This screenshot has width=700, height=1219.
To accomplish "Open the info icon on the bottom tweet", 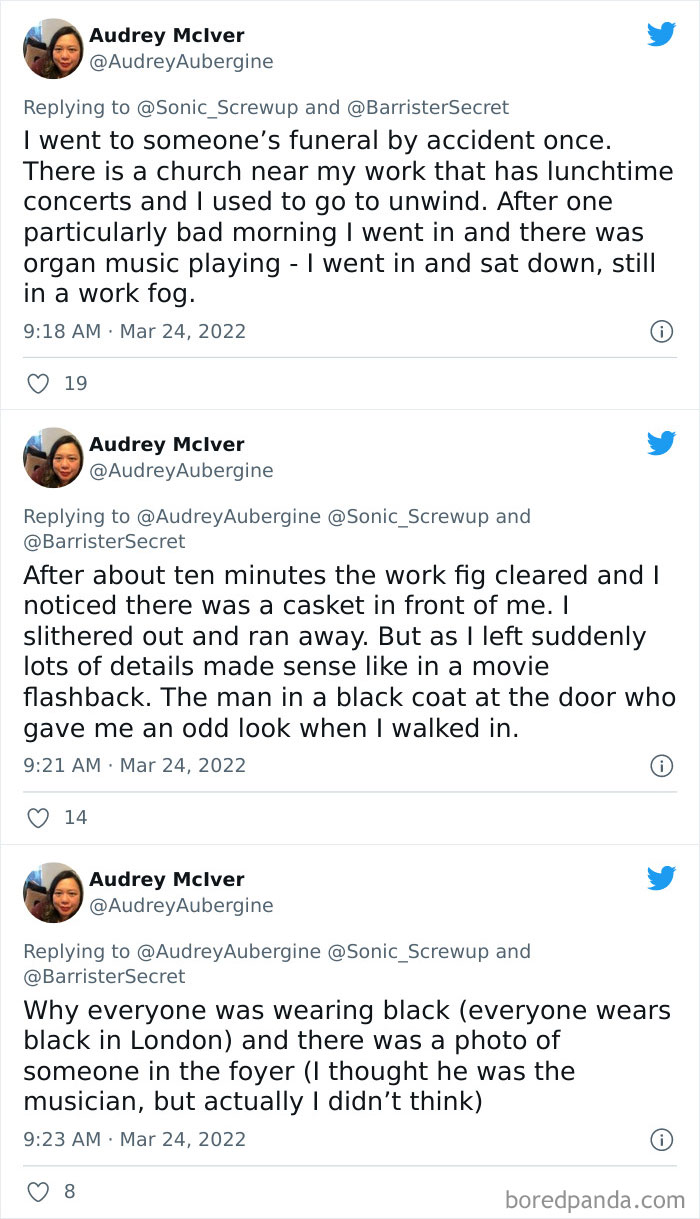I will pos(662,1139).
